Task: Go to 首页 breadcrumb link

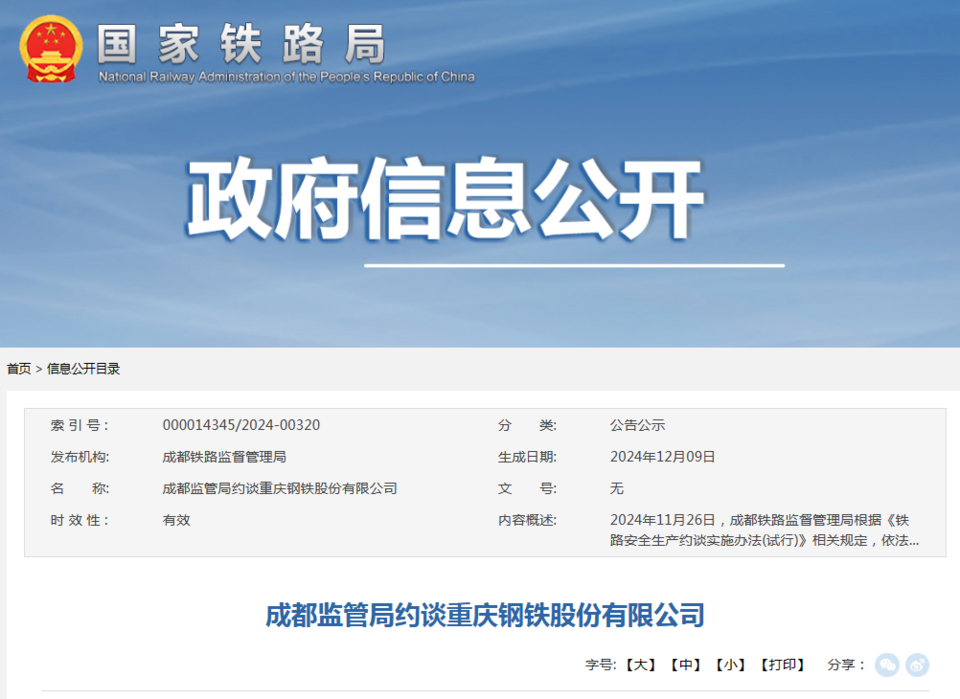Action: tap(18, 368)
